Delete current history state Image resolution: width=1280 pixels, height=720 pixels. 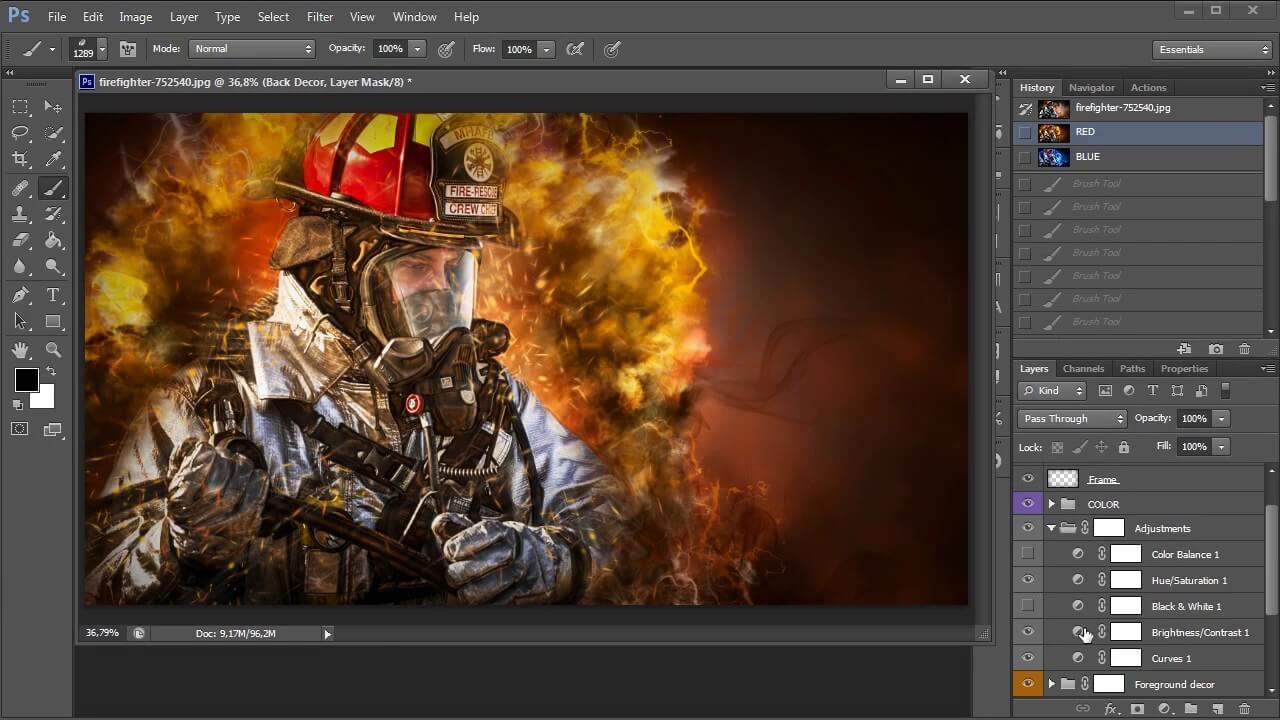point(1244,349)
